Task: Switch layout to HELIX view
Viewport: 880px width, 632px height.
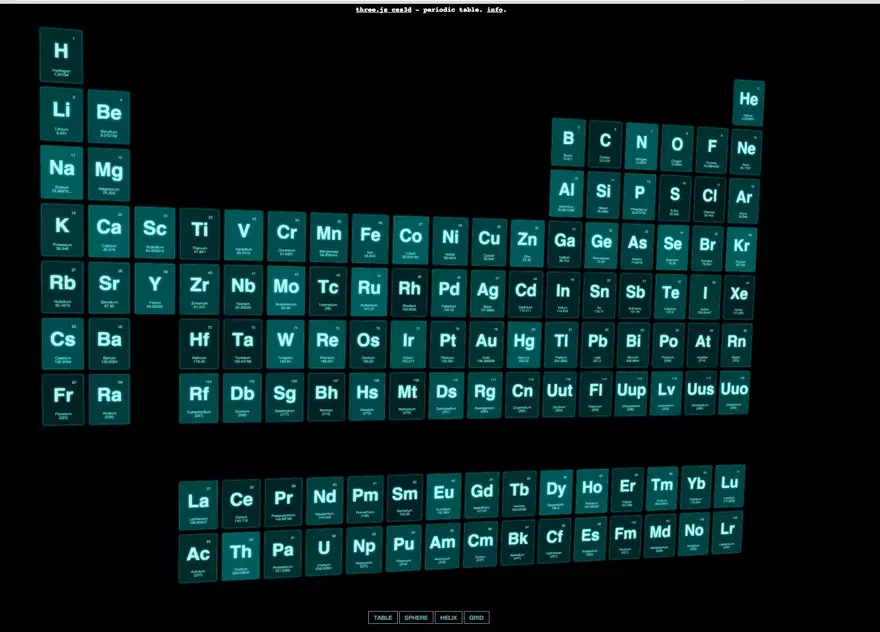Action: pyautogui.click(x=449, y=618)
